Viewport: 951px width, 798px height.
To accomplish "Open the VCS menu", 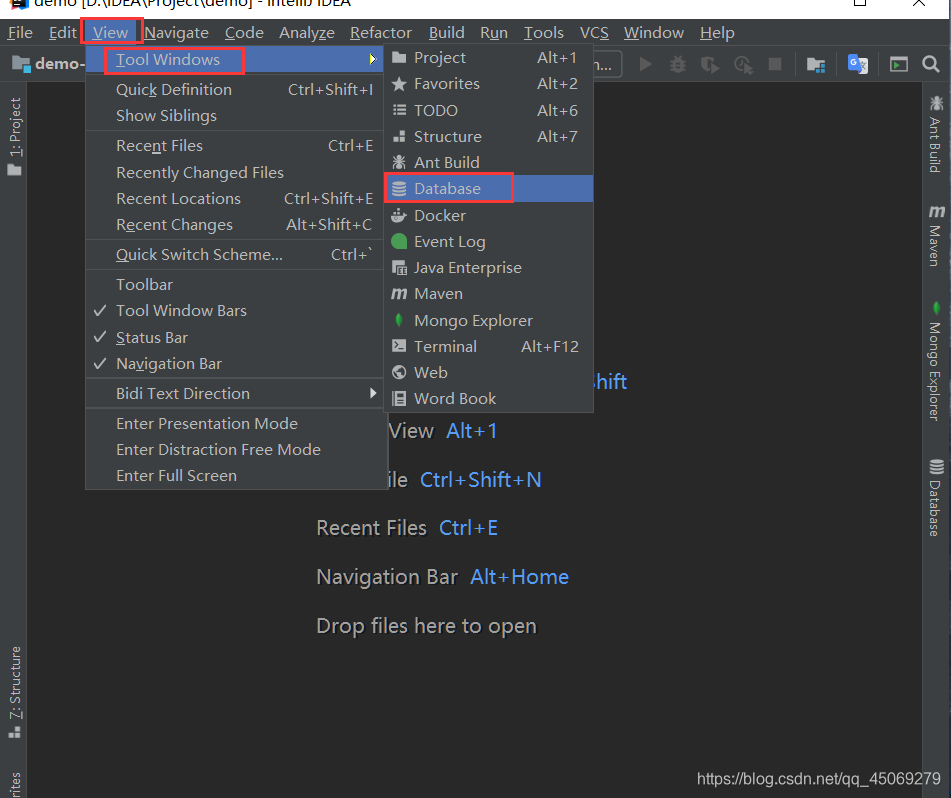I will coord(594,33).
